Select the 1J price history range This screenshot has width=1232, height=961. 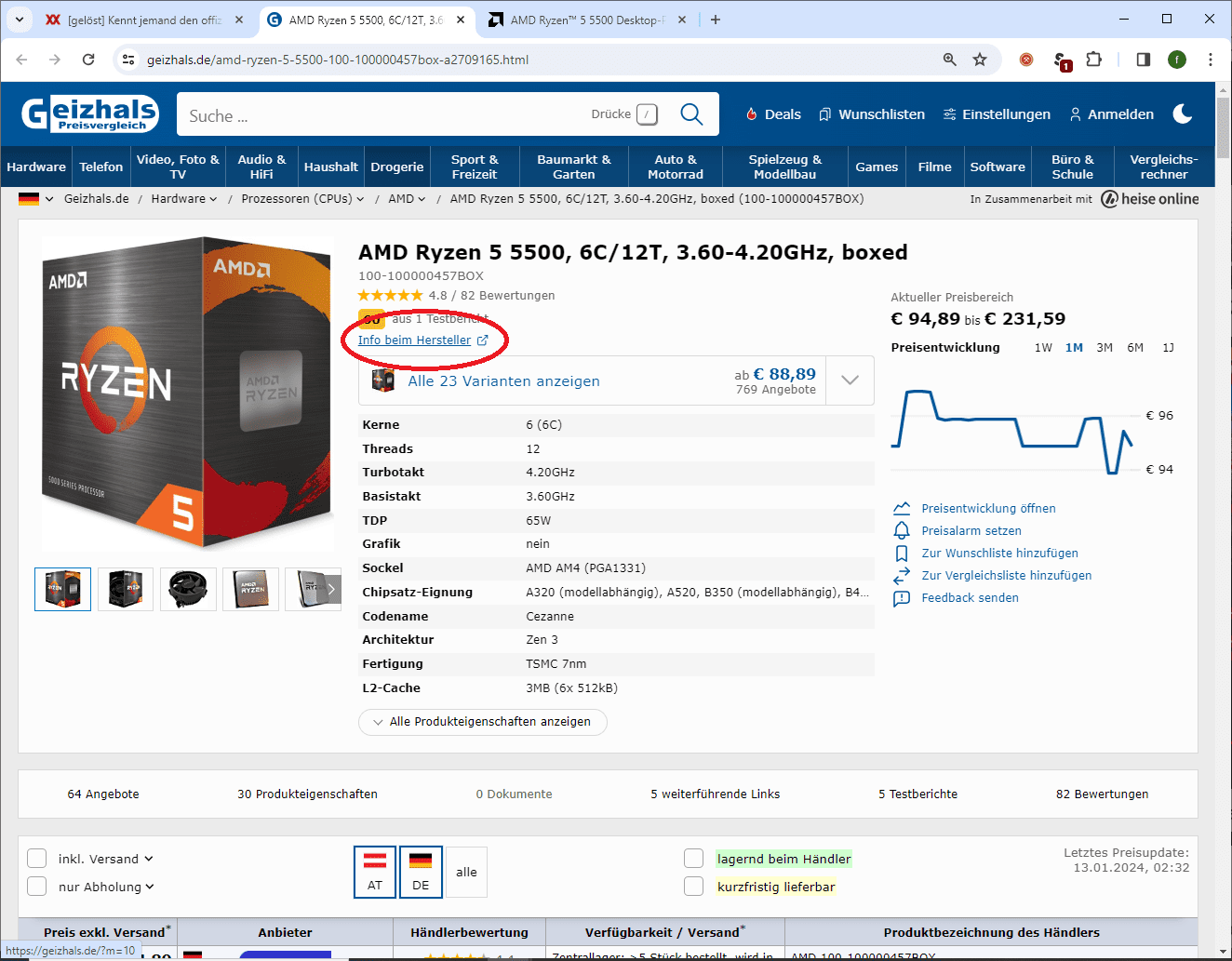coord(1168,348)
